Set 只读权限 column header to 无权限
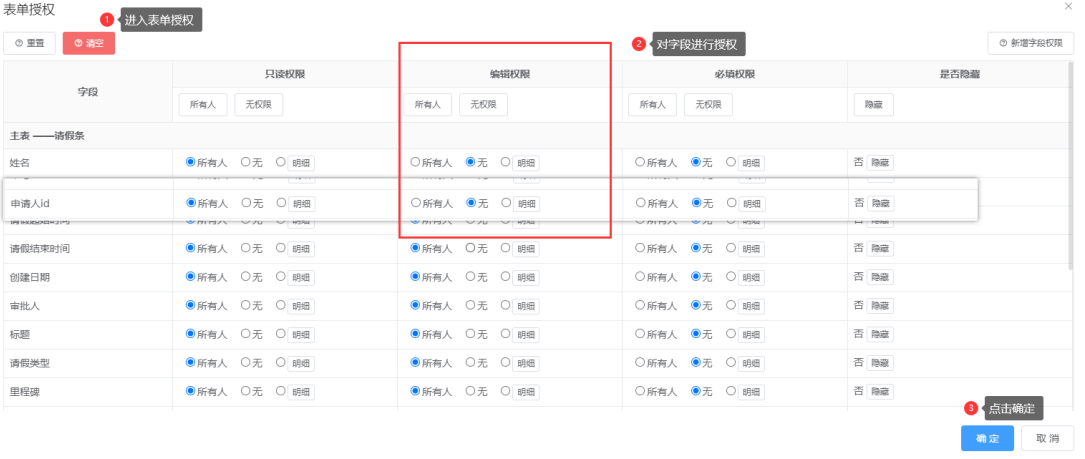Screen dimensions: 1085x459 259,105
